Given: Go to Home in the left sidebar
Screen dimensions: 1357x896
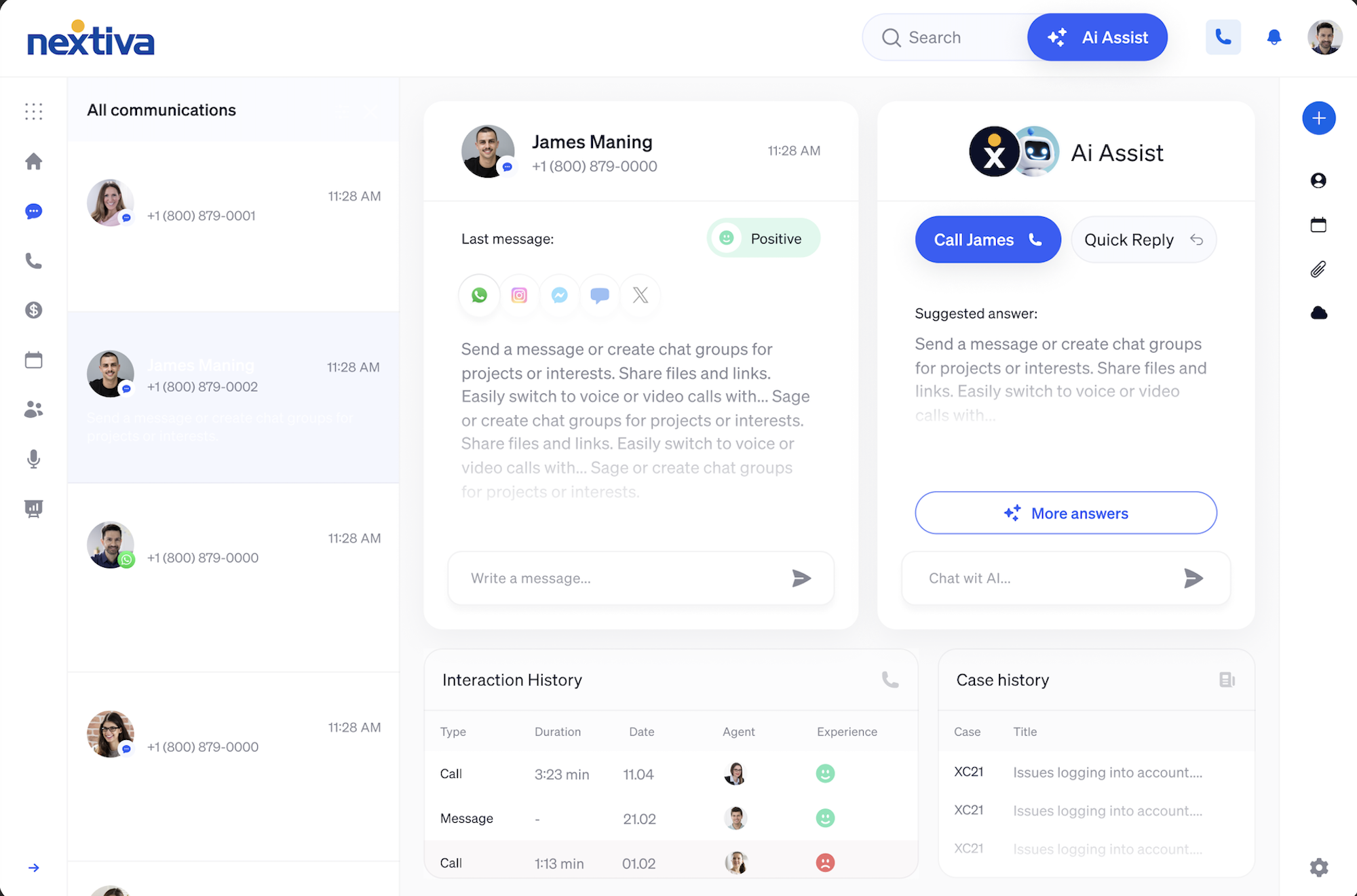Looking at the screenshot, I should 33,161.
